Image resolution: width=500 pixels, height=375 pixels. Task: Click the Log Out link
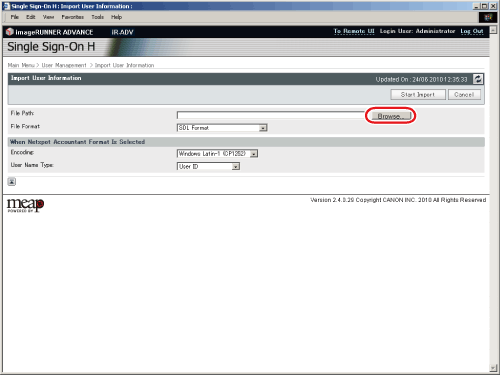472,31
